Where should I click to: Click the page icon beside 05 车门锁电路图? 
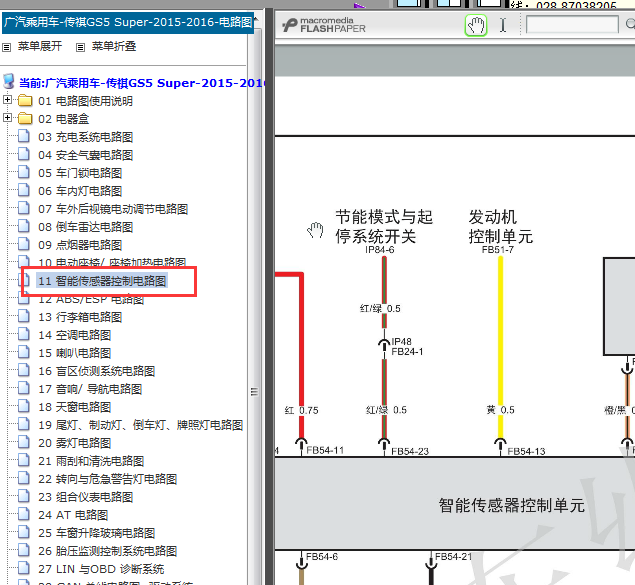24,172
